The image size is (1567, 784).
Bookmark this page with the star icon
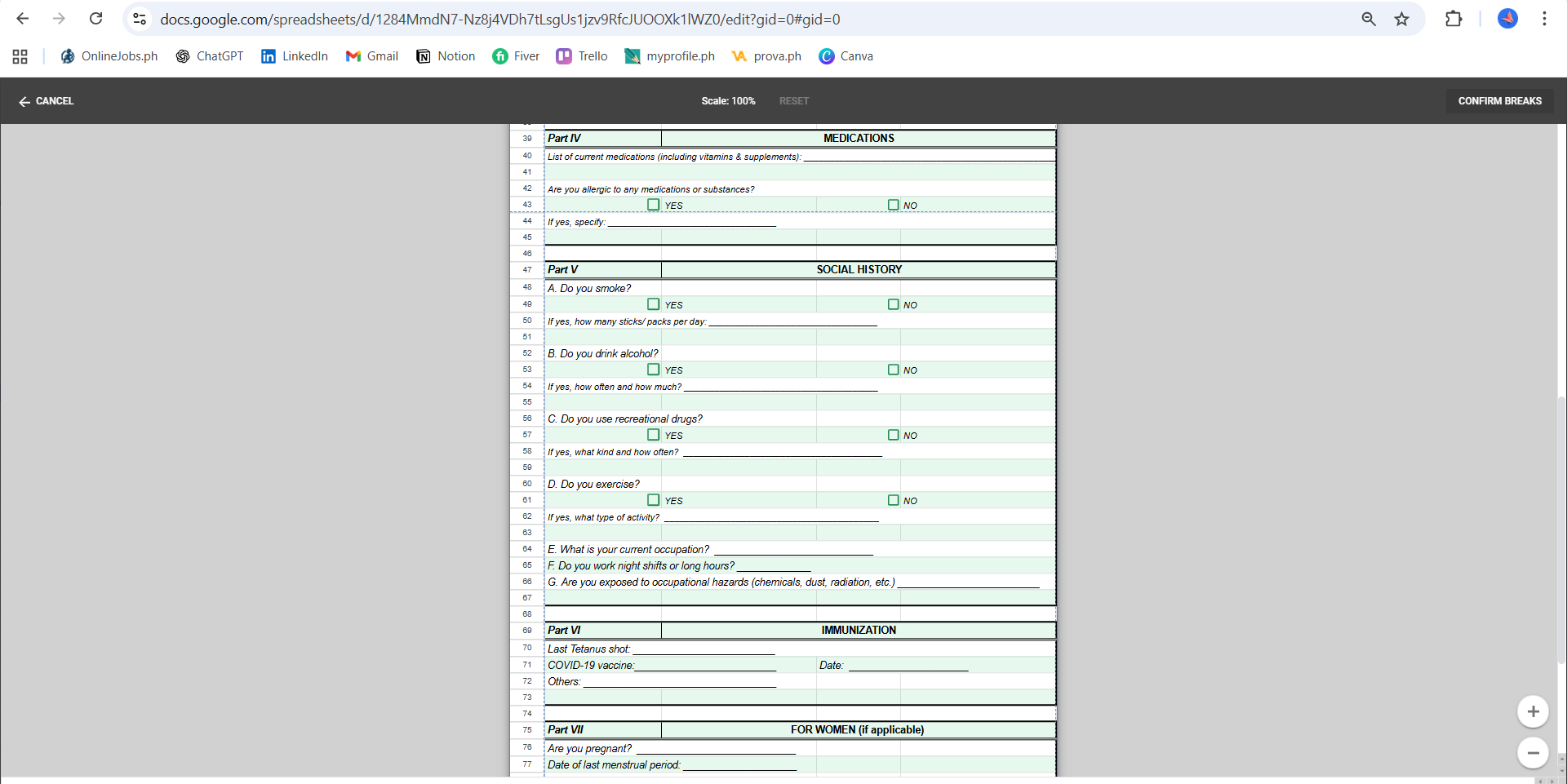1401,19
